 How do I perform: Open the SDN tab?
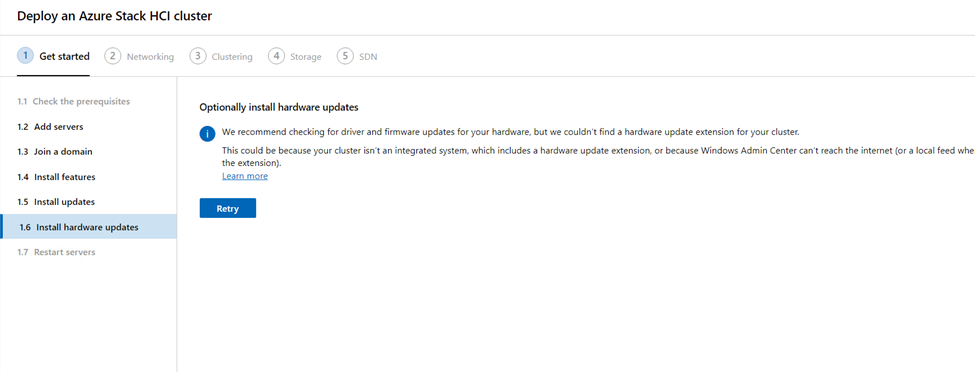point(357,57)
